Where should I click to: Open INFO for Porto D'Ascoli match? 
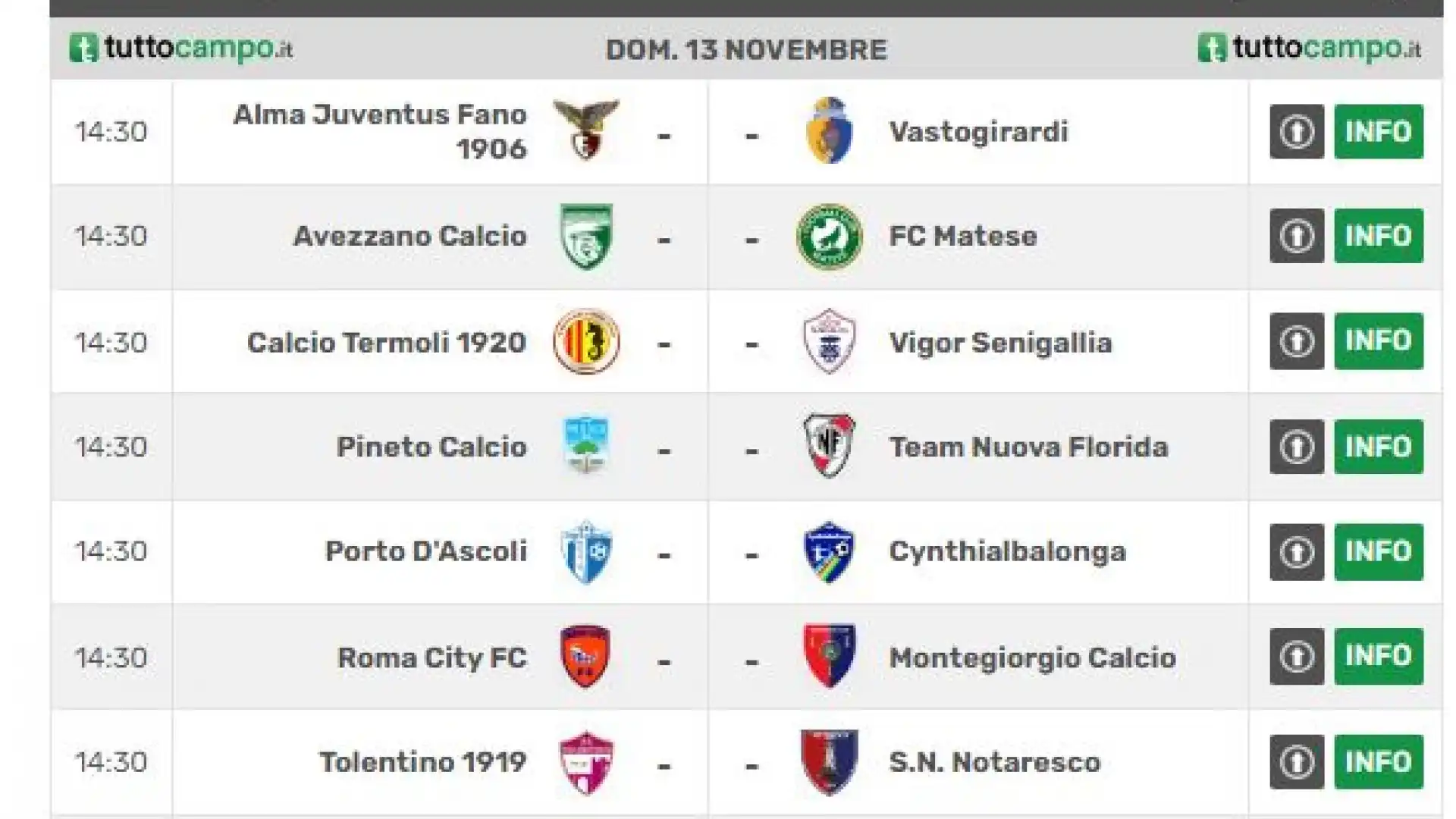pyautogui.click(x=1379, y=551)
